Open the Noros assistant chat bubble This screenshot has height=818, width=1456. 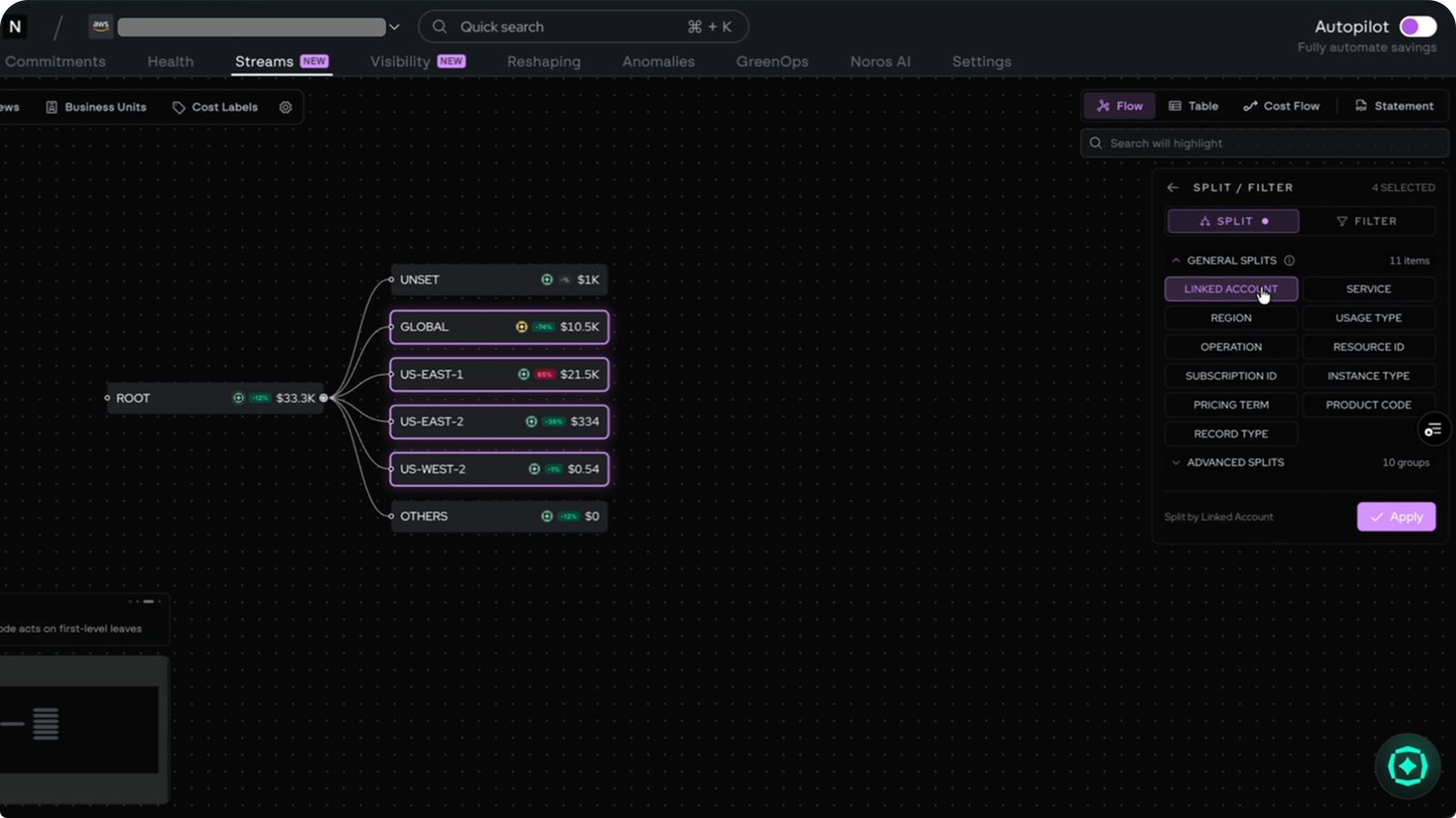(1408, 766)
